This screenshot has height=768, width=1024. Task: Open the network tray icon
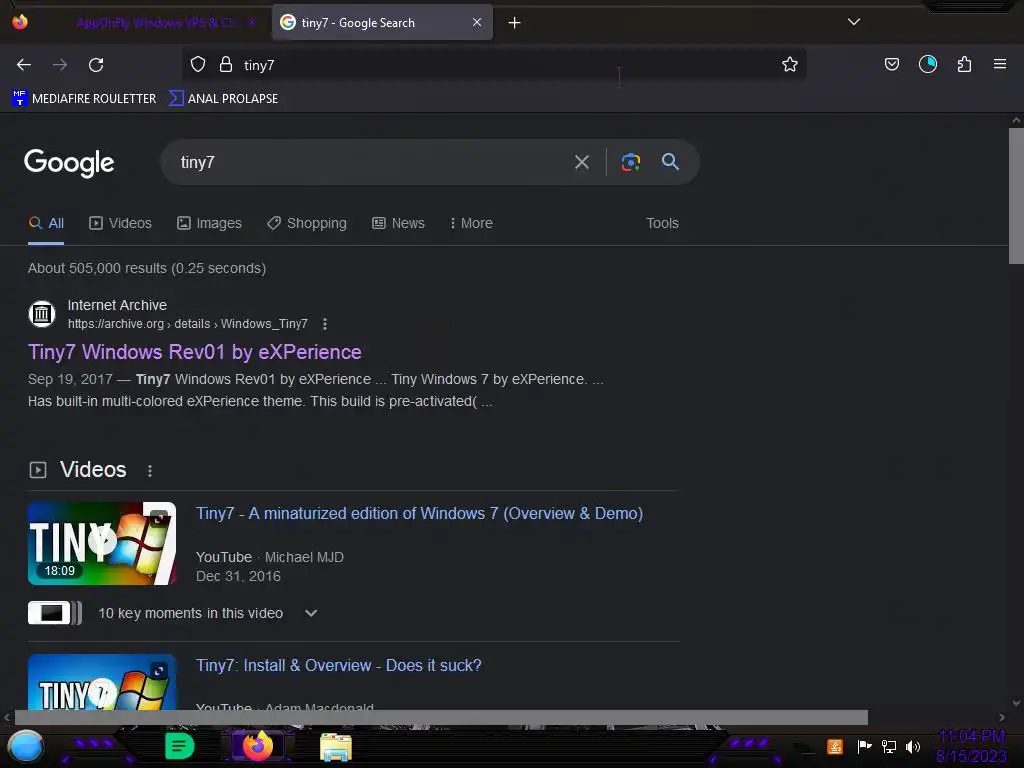click(888, 746)
